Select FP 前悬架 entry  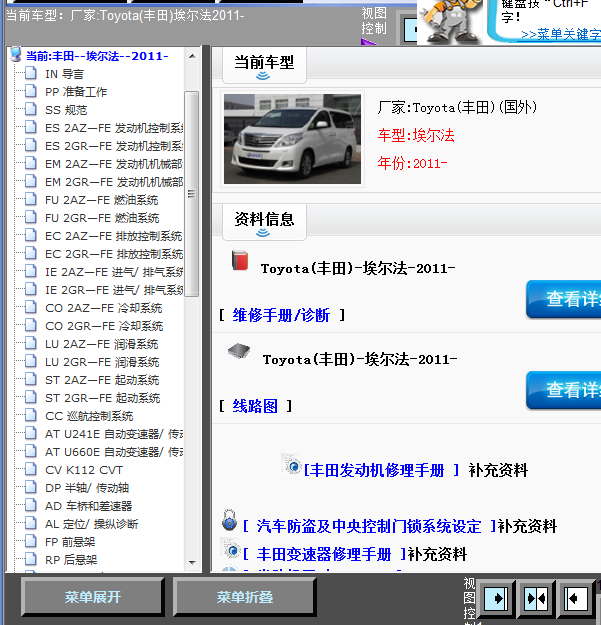coord(70,542)
